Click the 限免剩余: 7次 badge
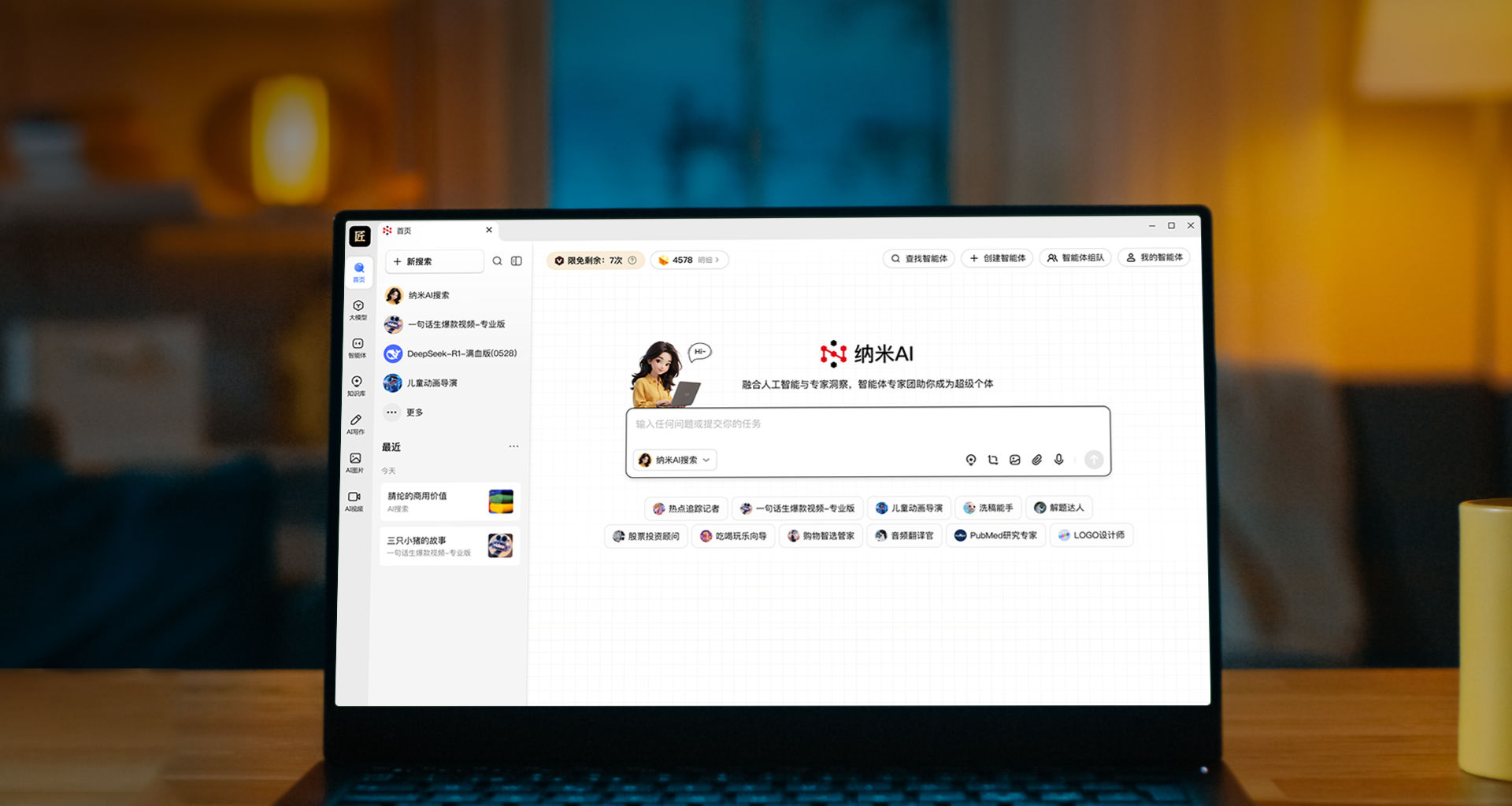Screen dimensions: 1512x806 click(595, 260)
